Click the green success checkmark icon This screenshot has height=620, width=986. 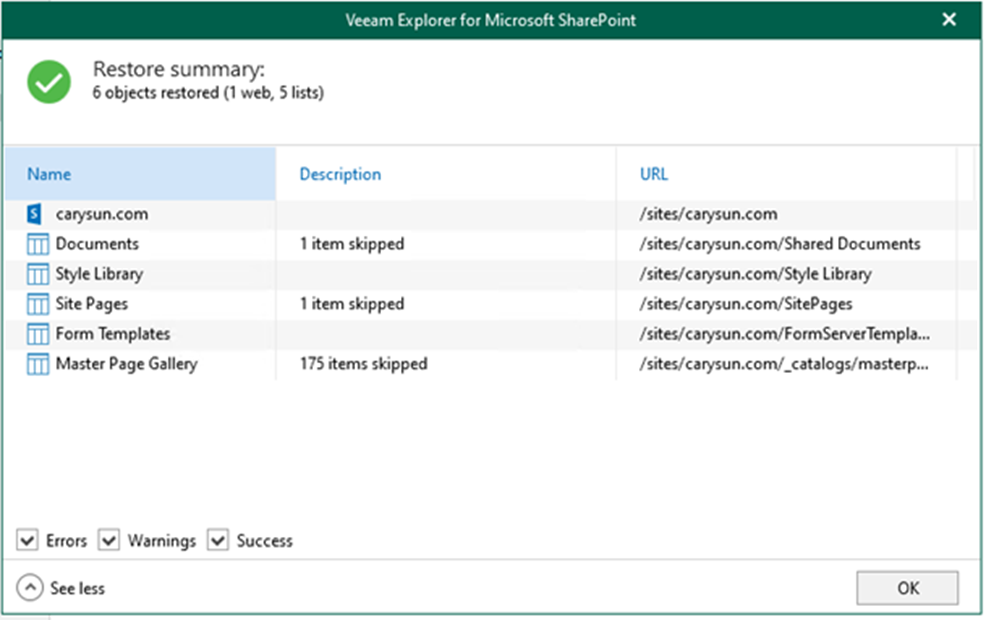[49, 82]
